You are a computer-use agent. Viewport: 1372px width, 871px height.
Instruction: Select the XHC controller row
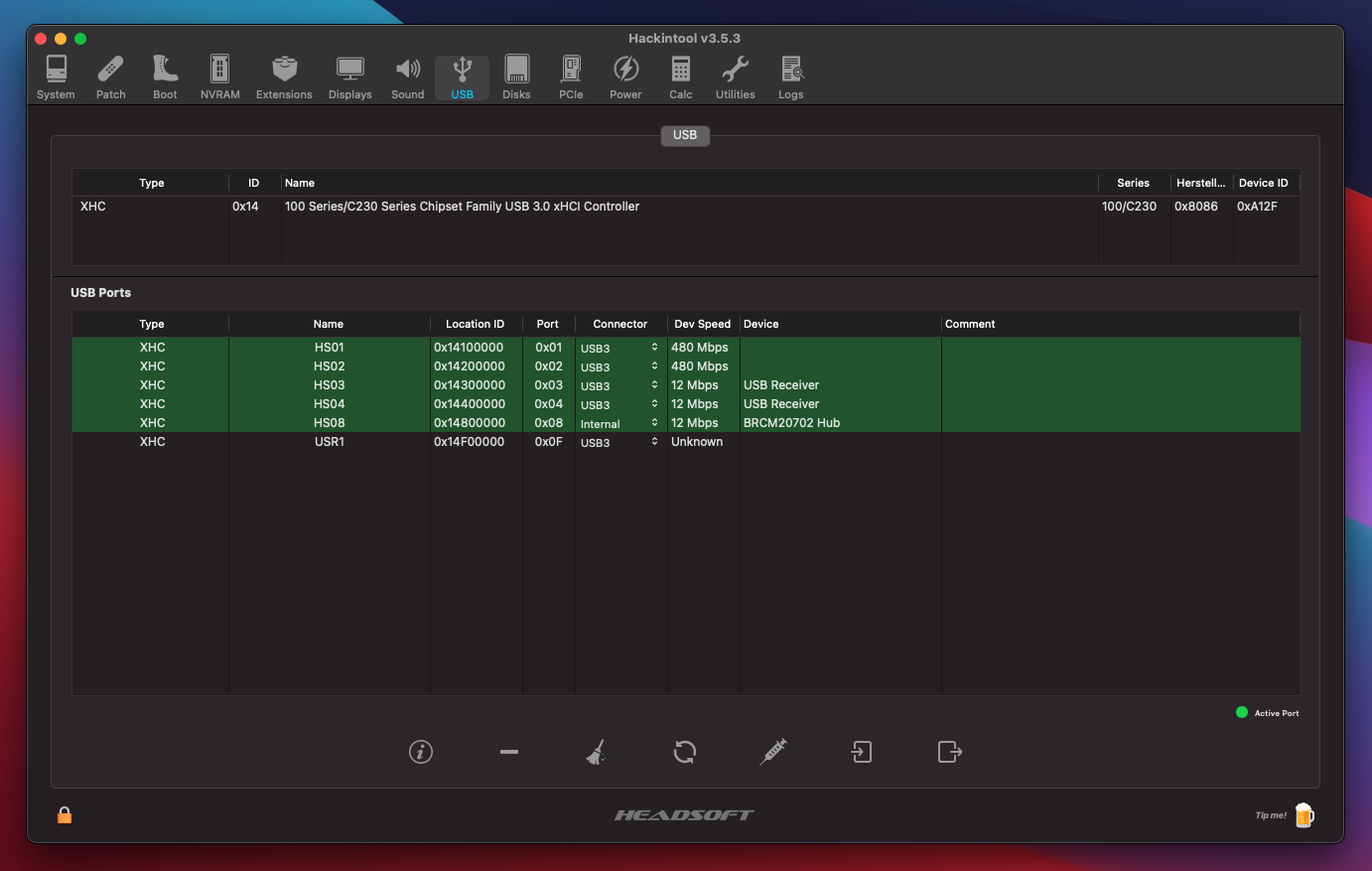pos(596,207)
